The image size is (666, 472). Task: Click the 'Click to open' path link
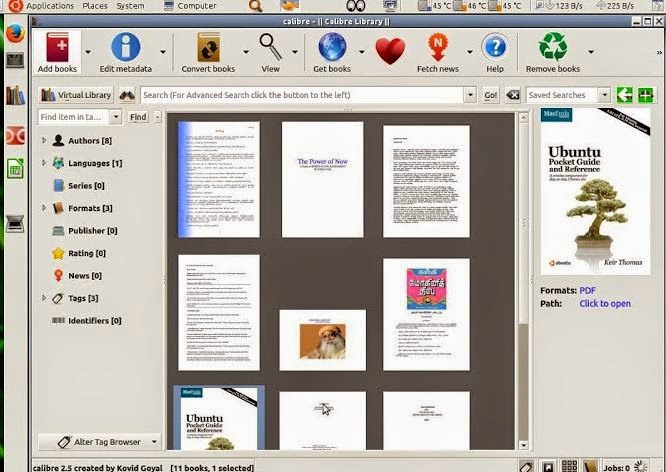click(x=605, y=304)
